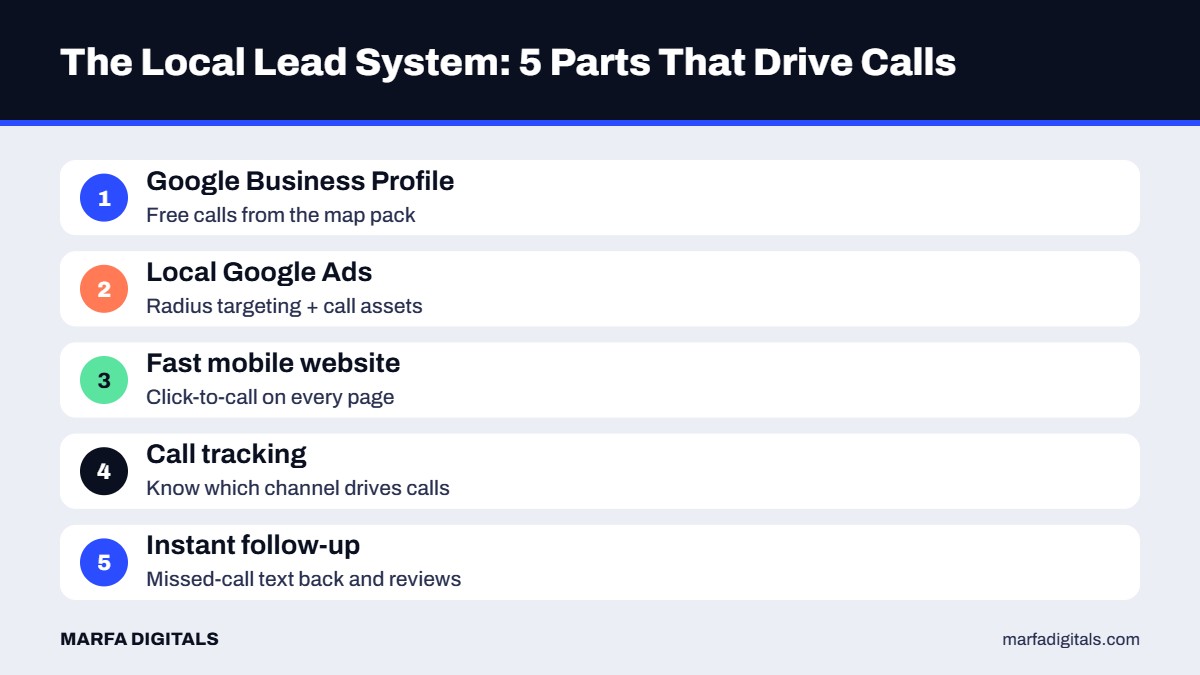This screenshot has width=1200, height=675.
Task: Click the orange number 2 circle
Action: [104, 289]
